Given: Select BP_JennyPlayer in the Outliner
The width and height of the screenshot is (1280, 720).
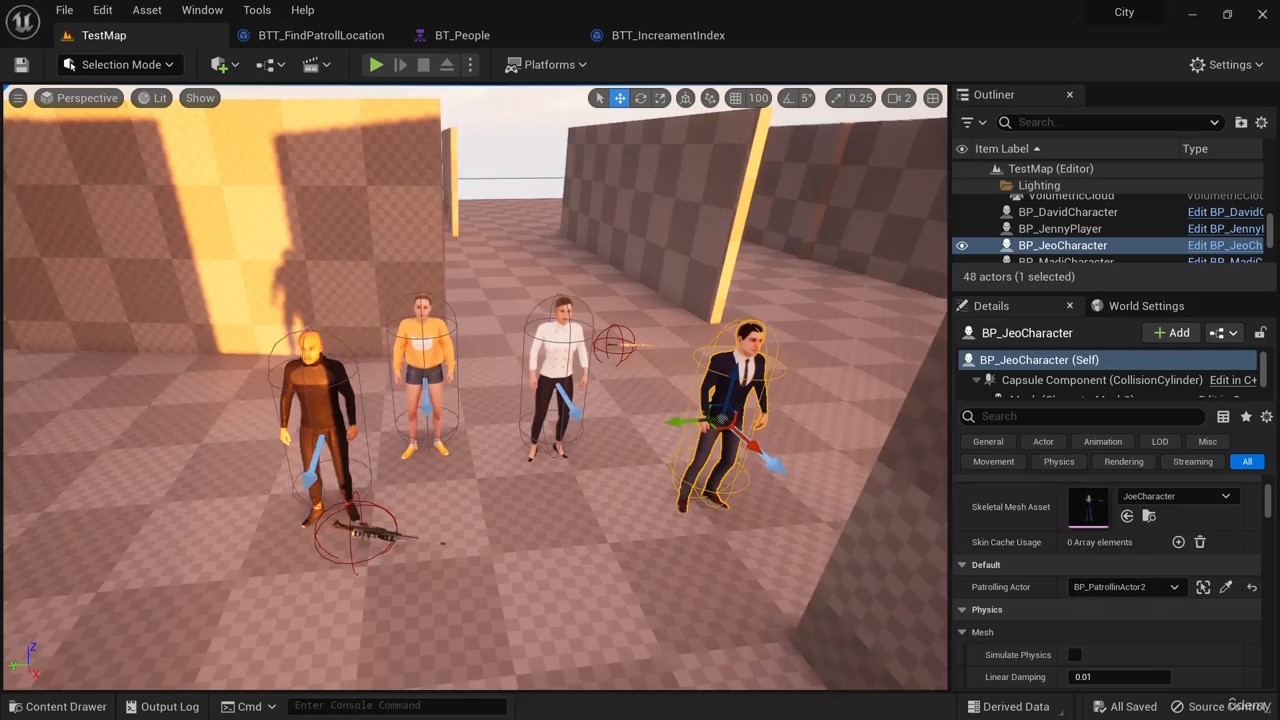Looking at the screenshot, I should [1059, 229].
